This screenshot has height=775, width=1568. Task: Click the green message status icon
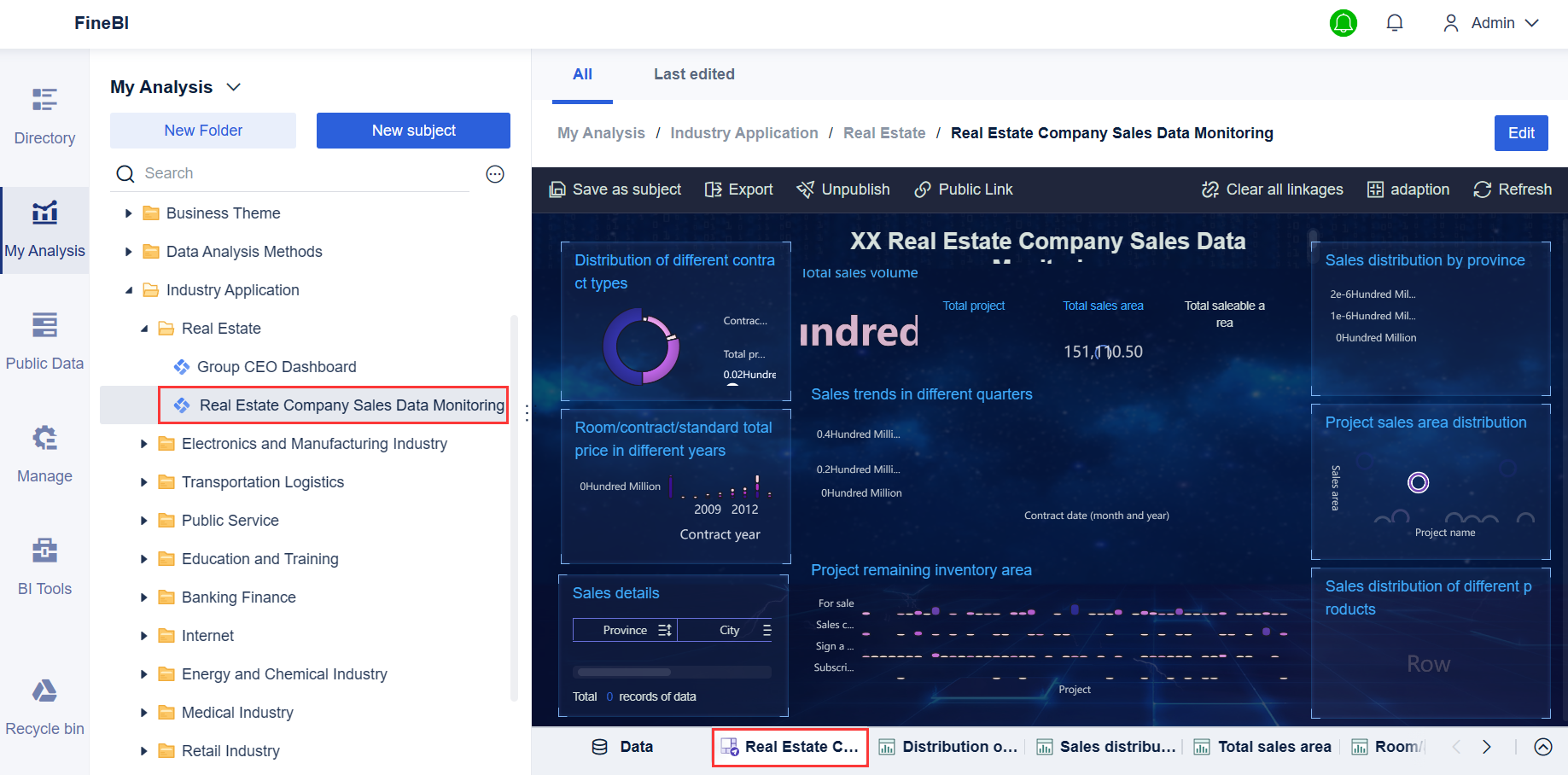(1344, 23)
